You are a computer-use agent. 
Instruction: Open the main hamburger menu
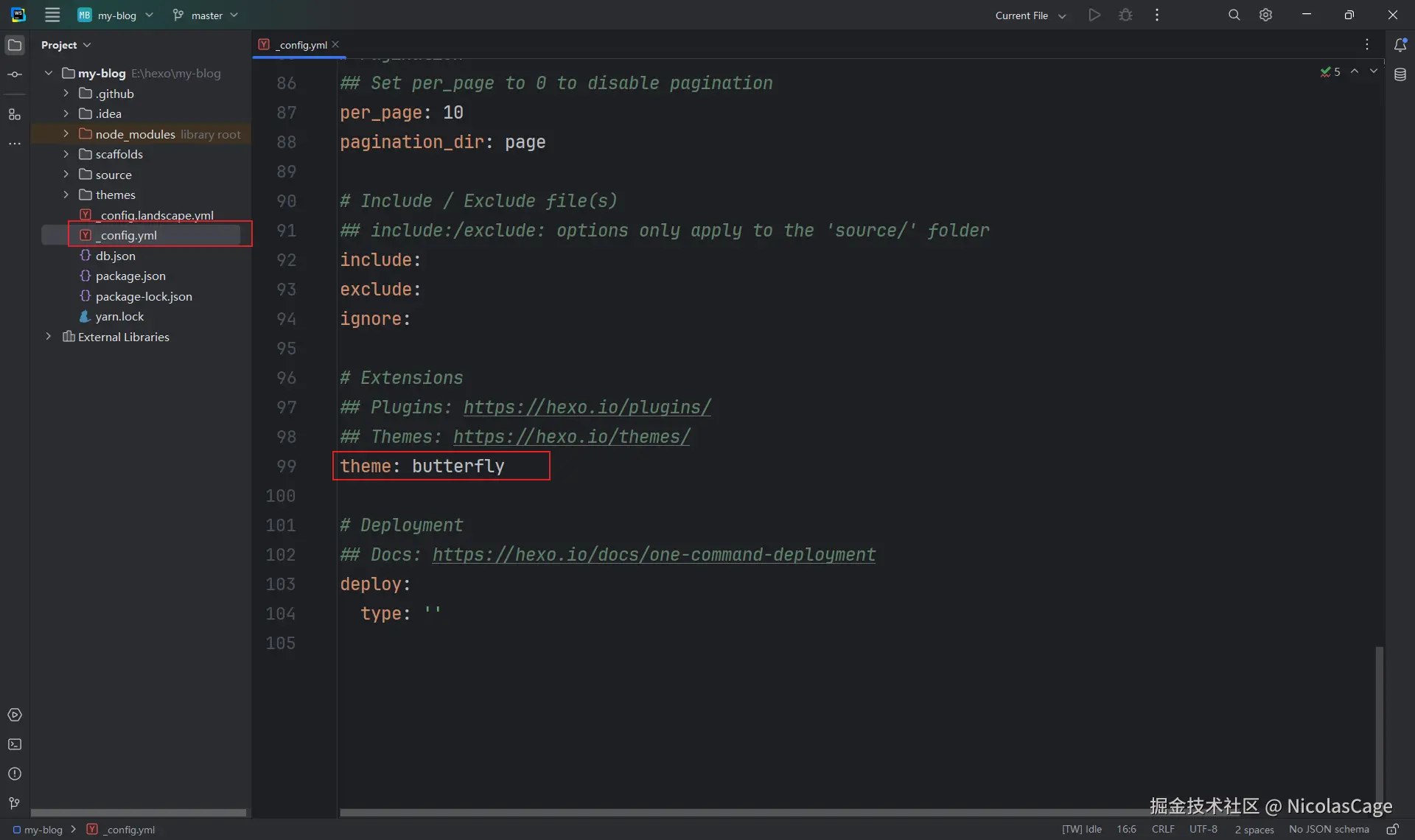(x=52, y=15)
